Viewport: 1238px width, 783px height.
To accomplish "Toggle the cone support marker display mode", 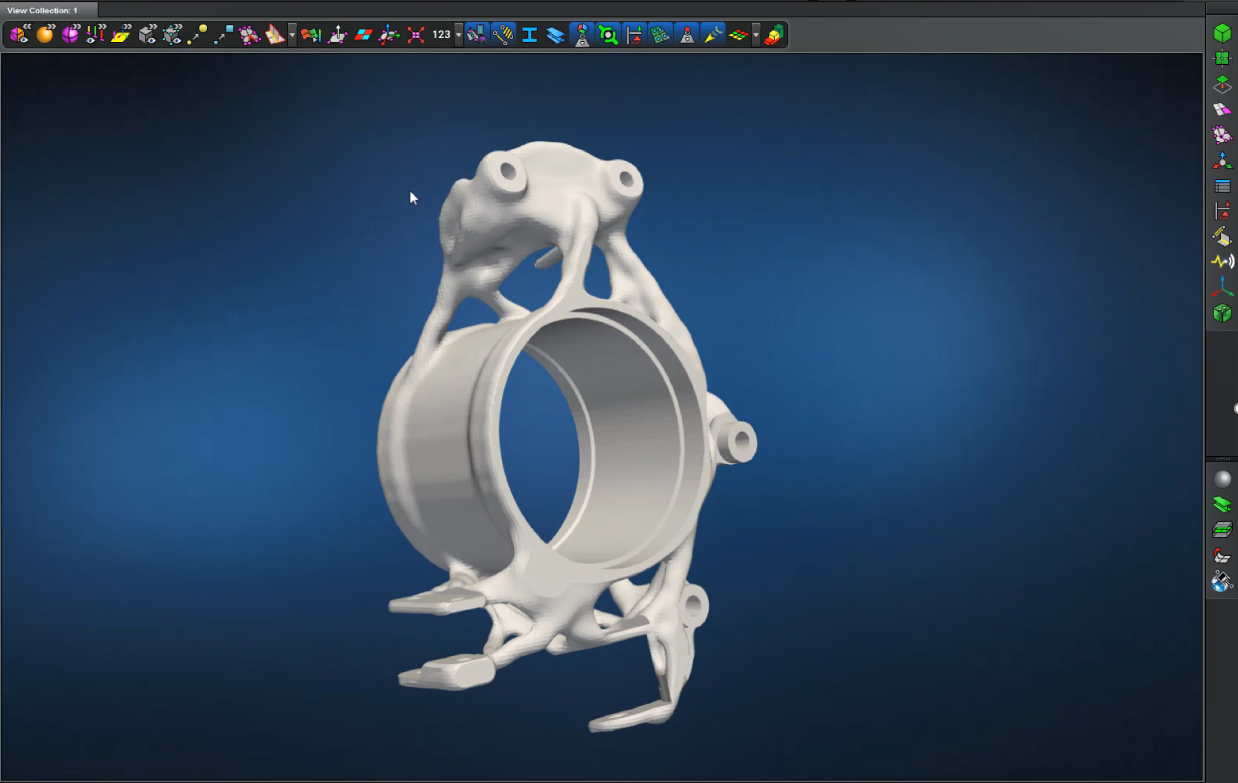I will tap(686, 35).
